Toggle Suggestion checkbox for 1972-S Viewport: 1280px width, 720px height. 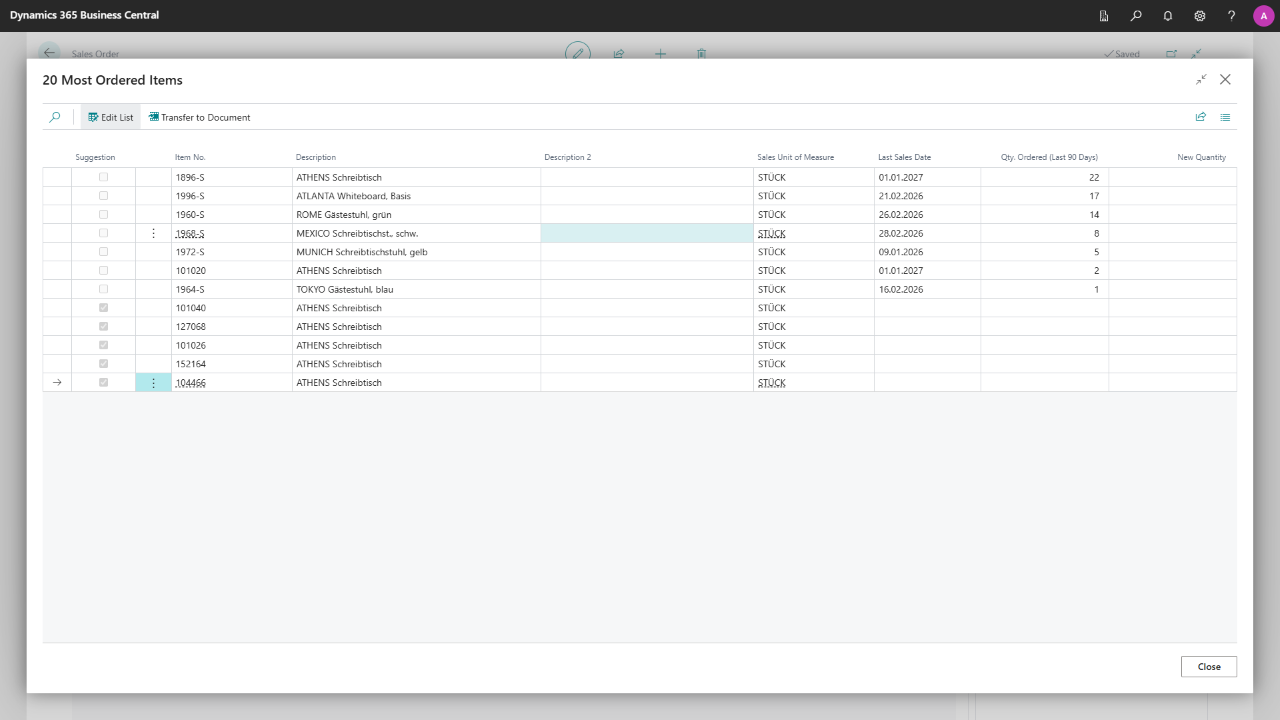pyautogui.click(x=103, y=252)
